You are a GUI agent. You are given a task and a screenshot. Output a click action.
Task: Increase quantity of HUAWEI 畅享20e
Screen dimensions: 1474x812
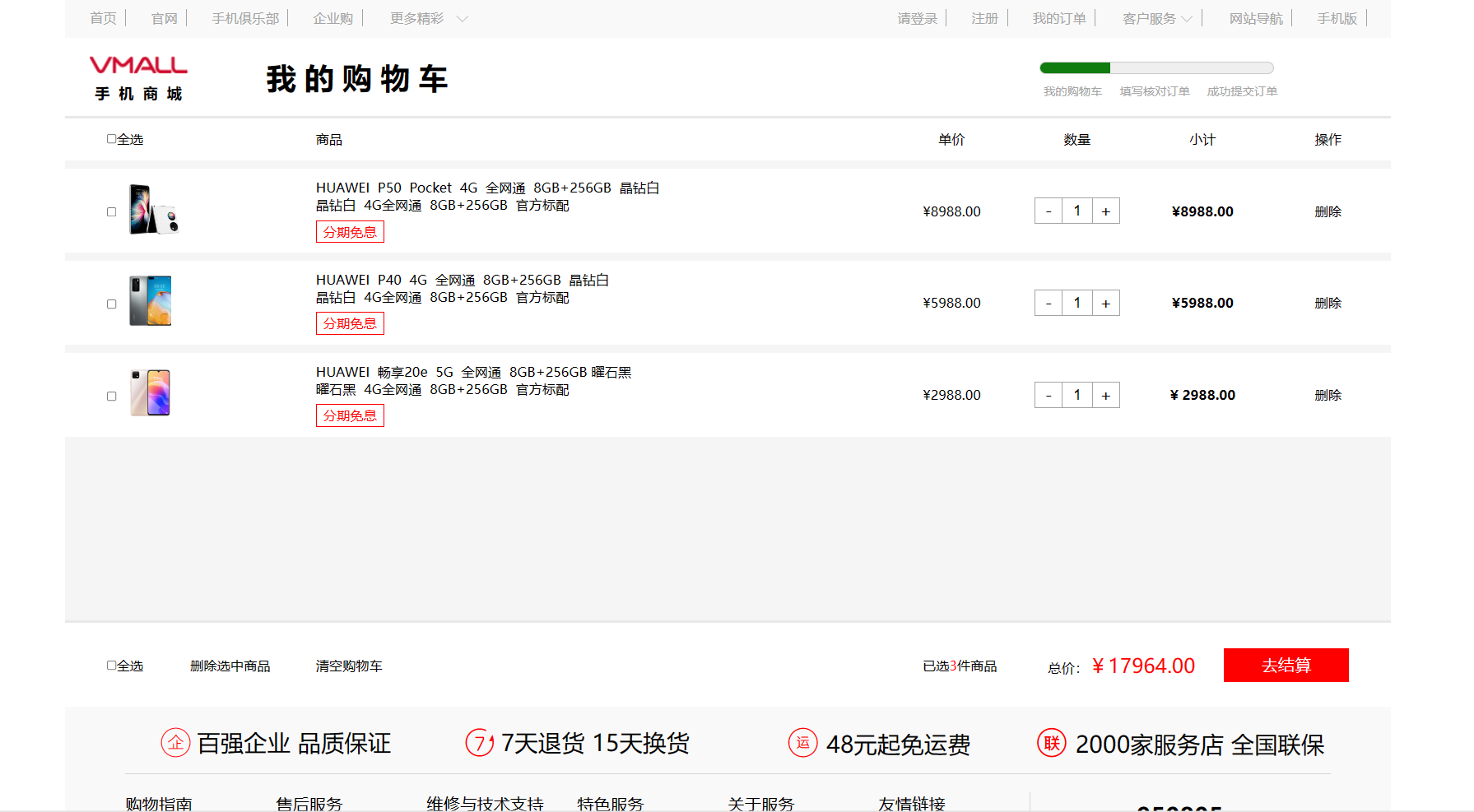[1105, 396]
